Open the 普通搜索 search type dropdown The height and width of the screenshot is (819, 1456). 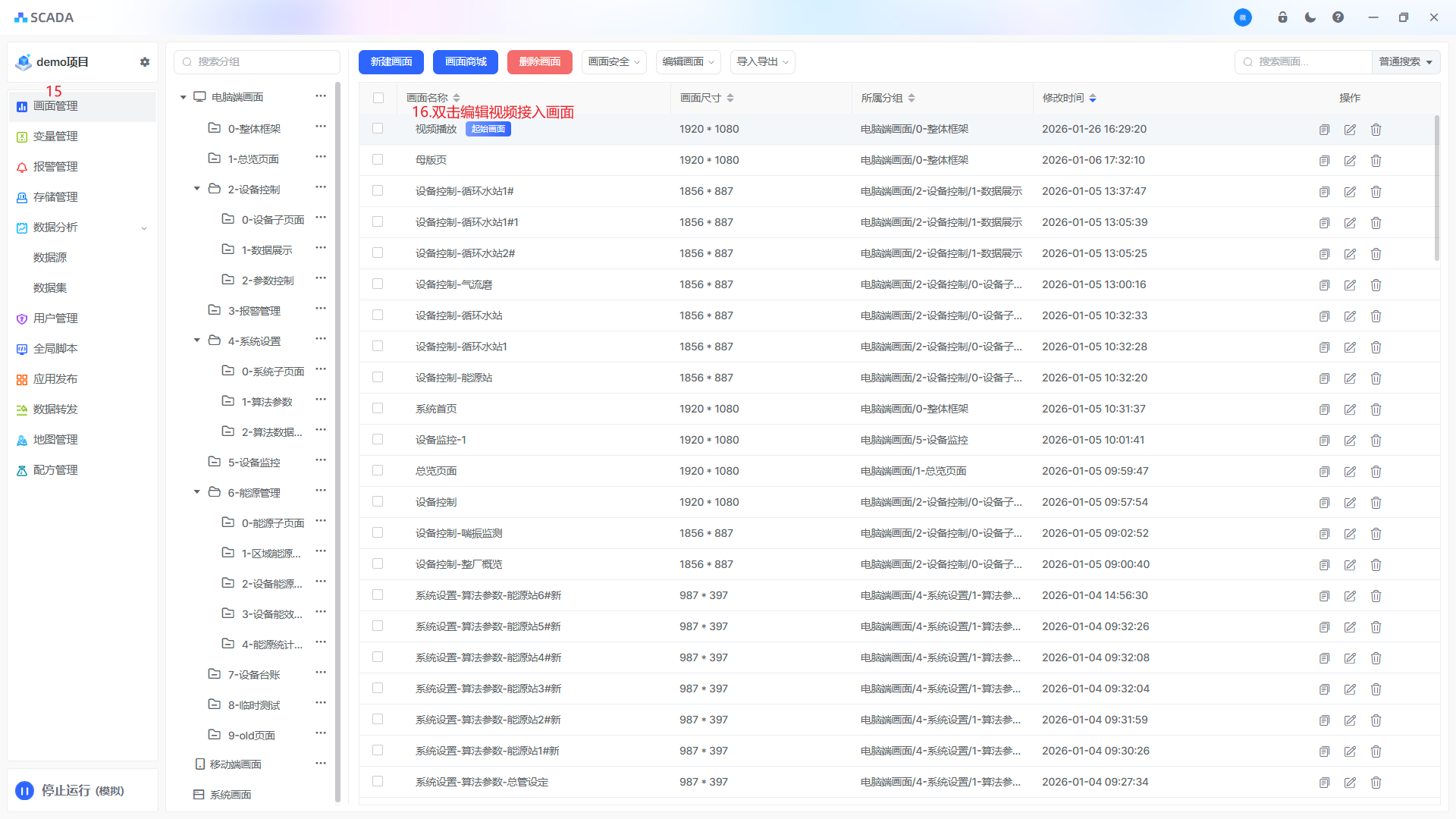(1405, 62)
